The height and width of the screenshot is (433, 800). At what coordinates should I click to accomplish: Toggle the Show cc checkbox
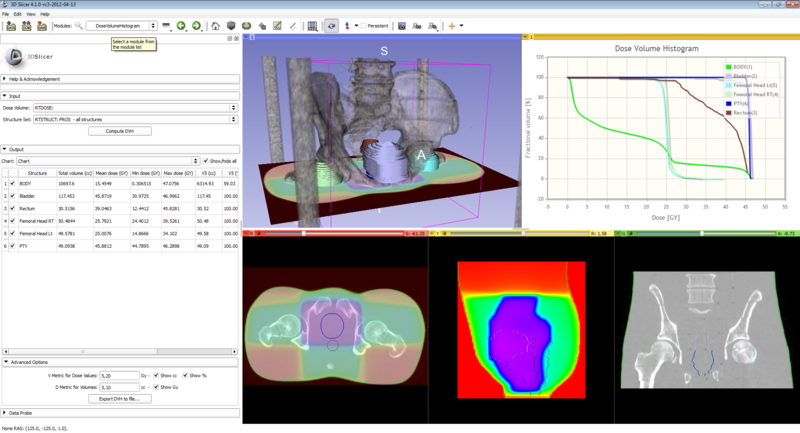pos(156,375)
